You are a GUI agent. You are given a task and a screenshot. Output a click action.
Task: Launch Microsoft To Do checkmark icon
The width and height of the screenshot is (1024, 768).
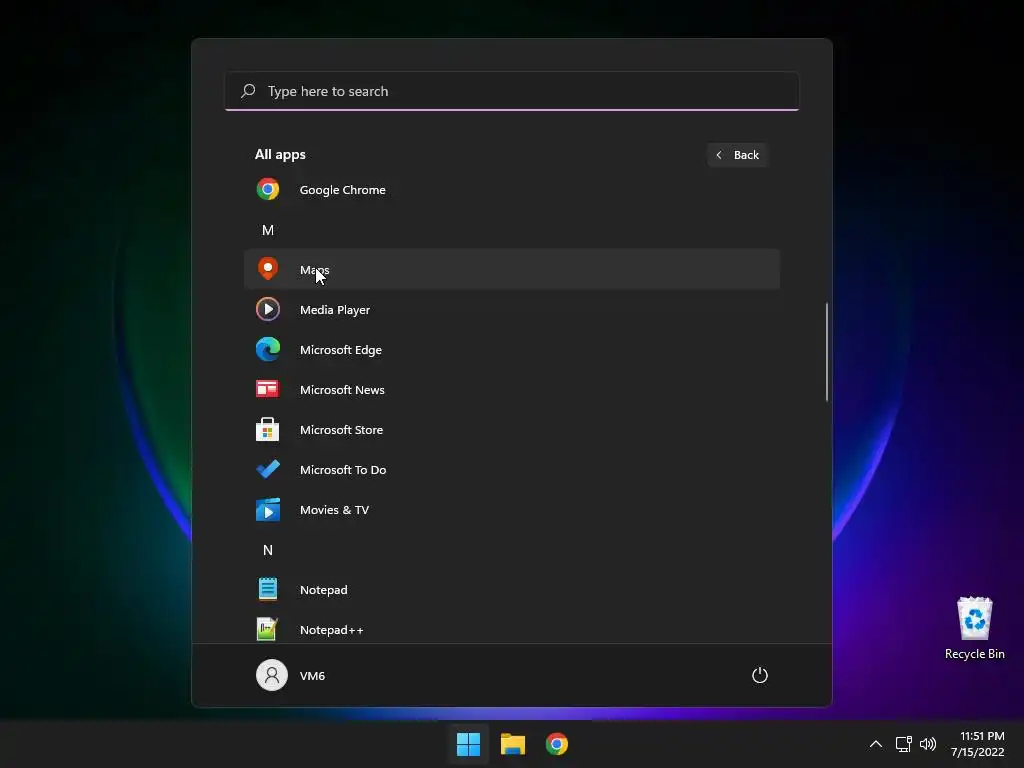(268, 469)
